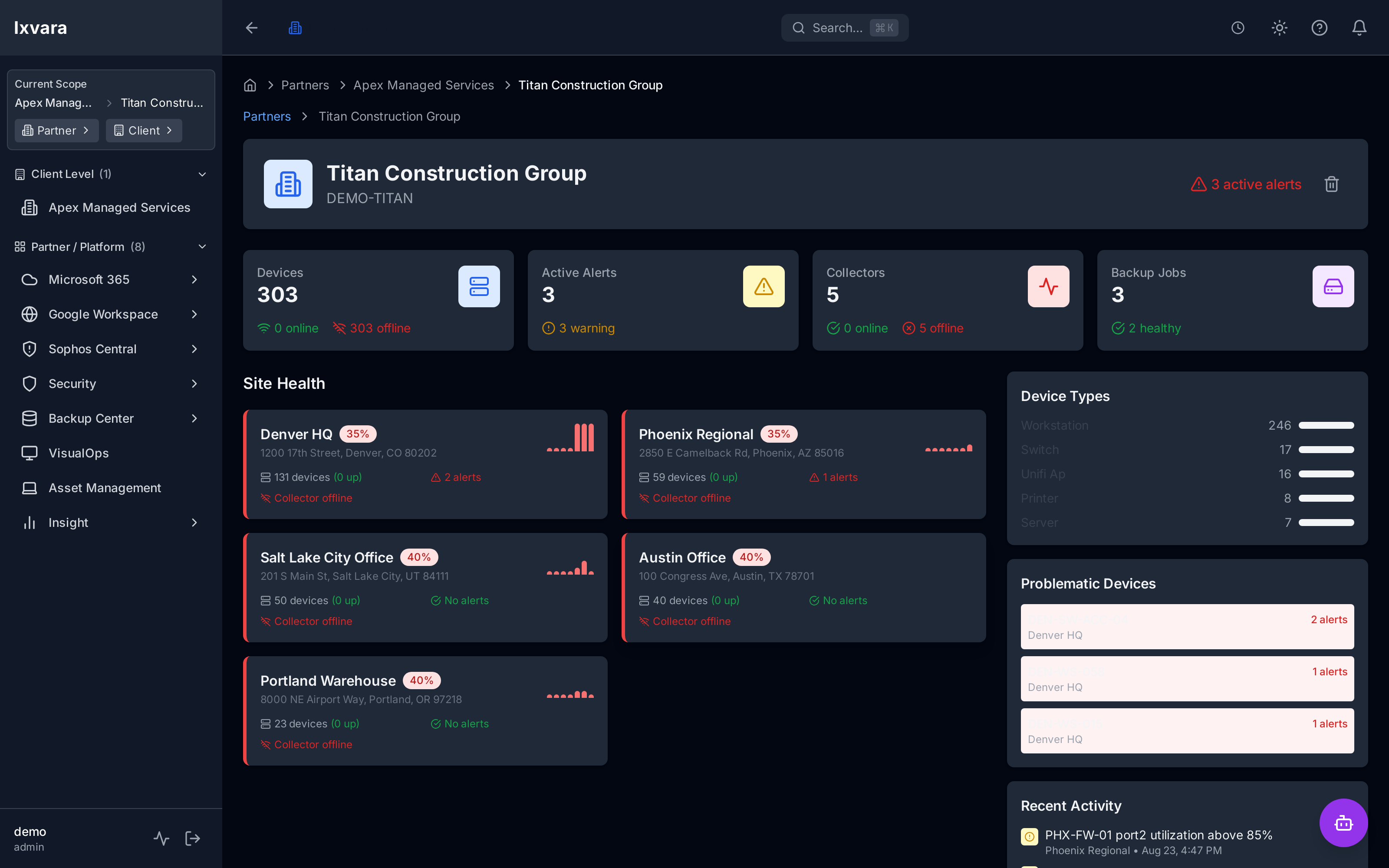Open the Portland Warehouse site card
The width and height of the screenshot is (1389, 868).
click(x=425, y=711)
